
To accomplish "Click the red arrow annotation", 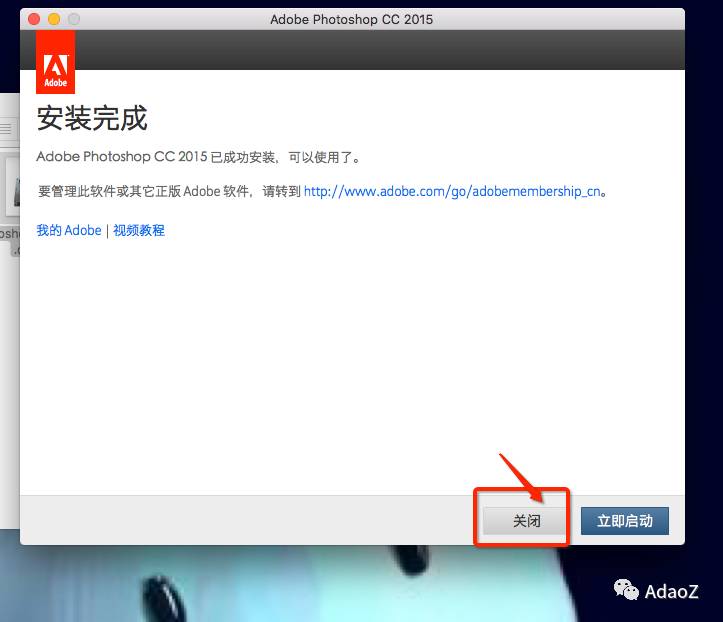I will tap(520, 477).
